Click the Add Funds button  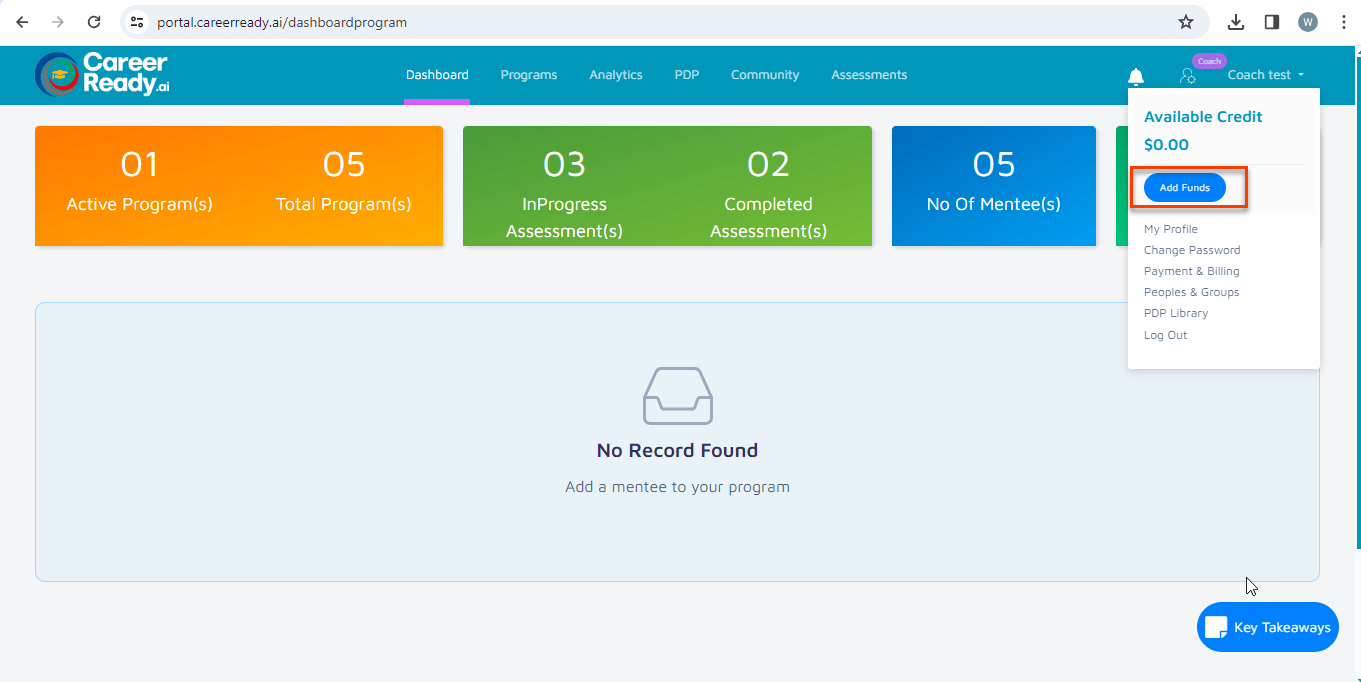click(1184, 187)
